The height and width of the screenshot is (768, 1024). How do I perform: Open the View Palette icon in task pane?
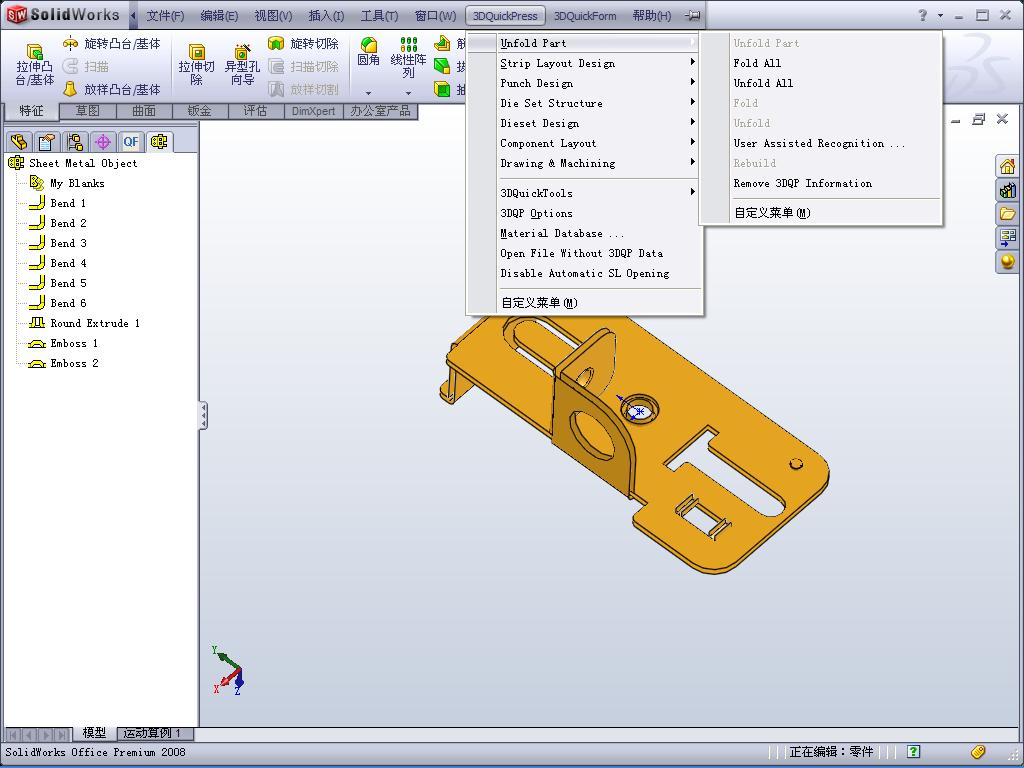(x=1007, y=238)
